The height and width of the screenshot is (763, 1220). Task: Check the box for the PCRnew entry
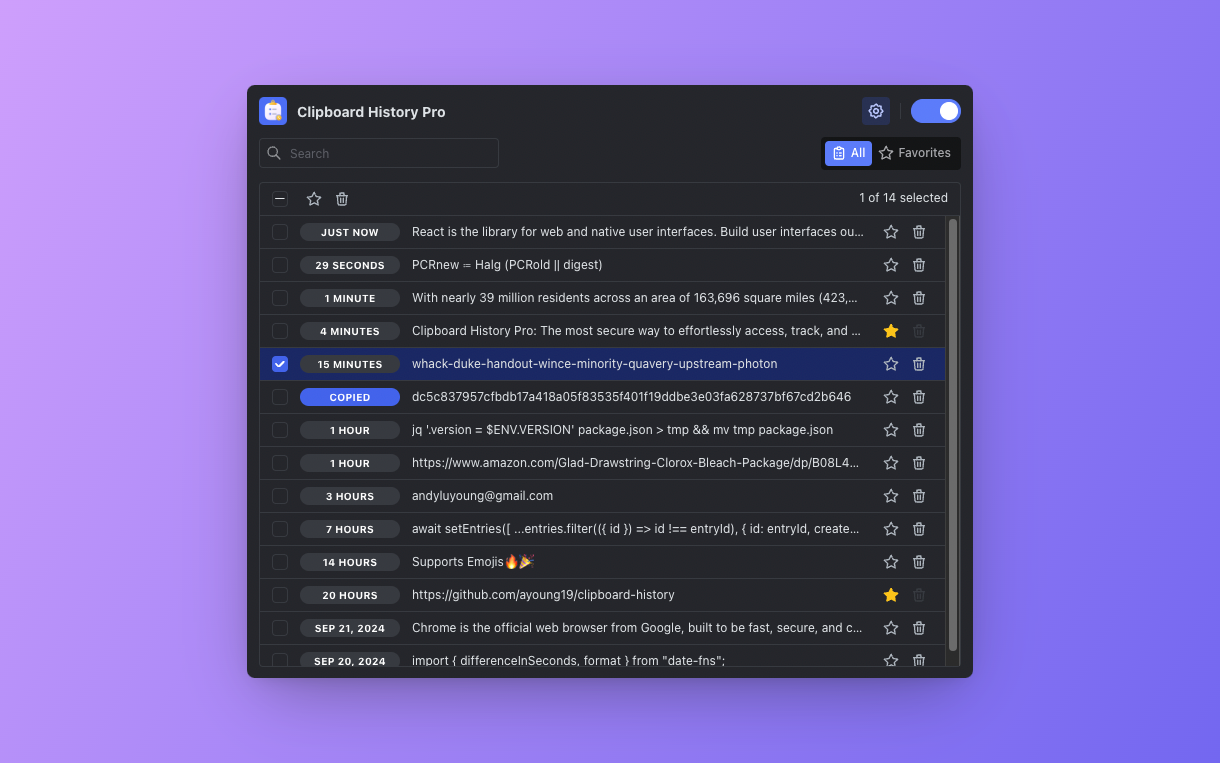coord(280,265)
